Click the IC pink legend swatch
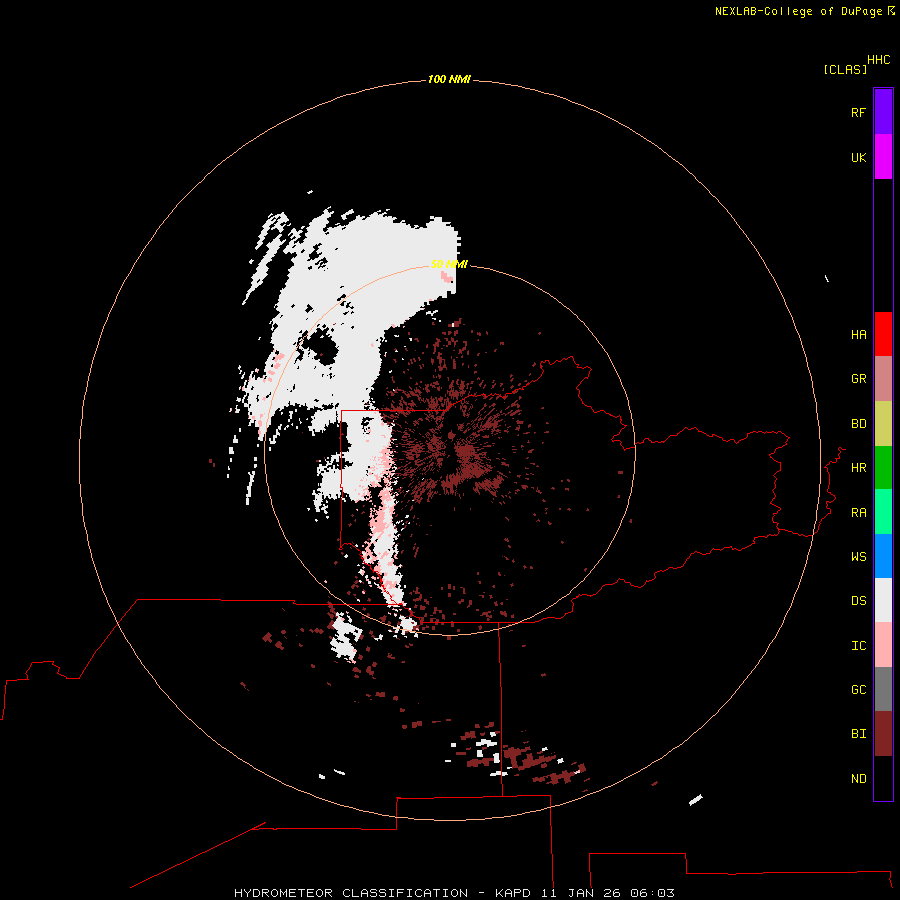Viewport: 900px width, 900px height. coord(883,645)
